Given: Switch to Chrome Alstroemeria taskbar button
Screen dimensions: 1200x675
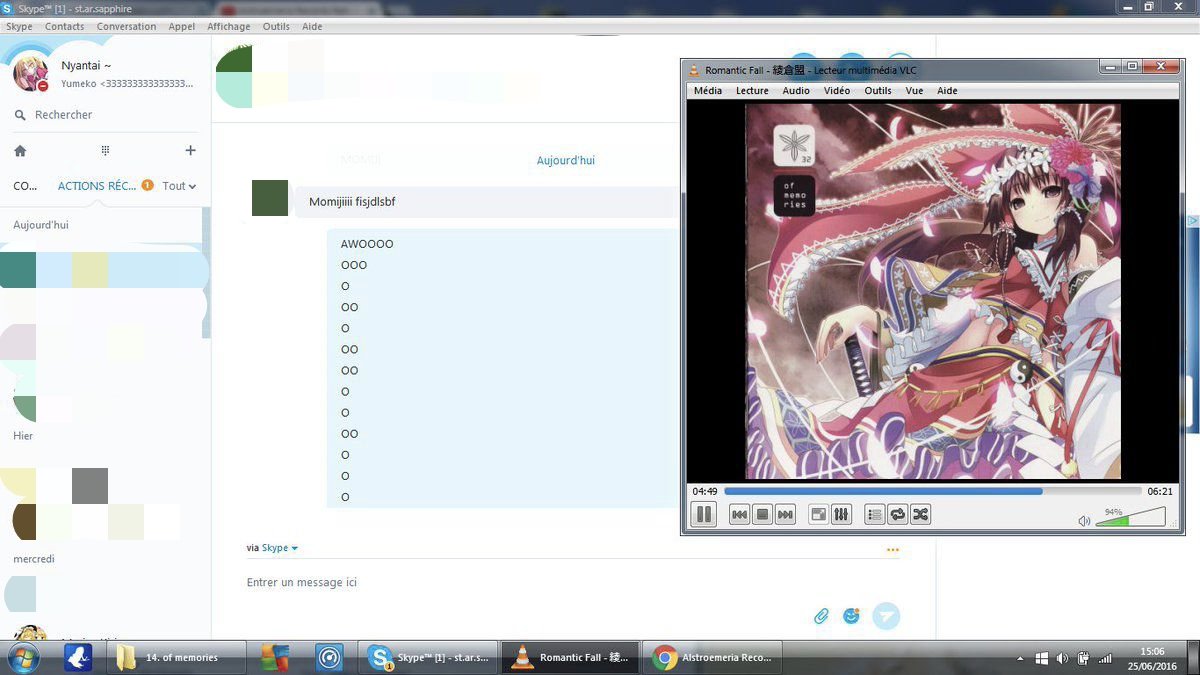Looking at the screenshot, I should pos(712,657).
